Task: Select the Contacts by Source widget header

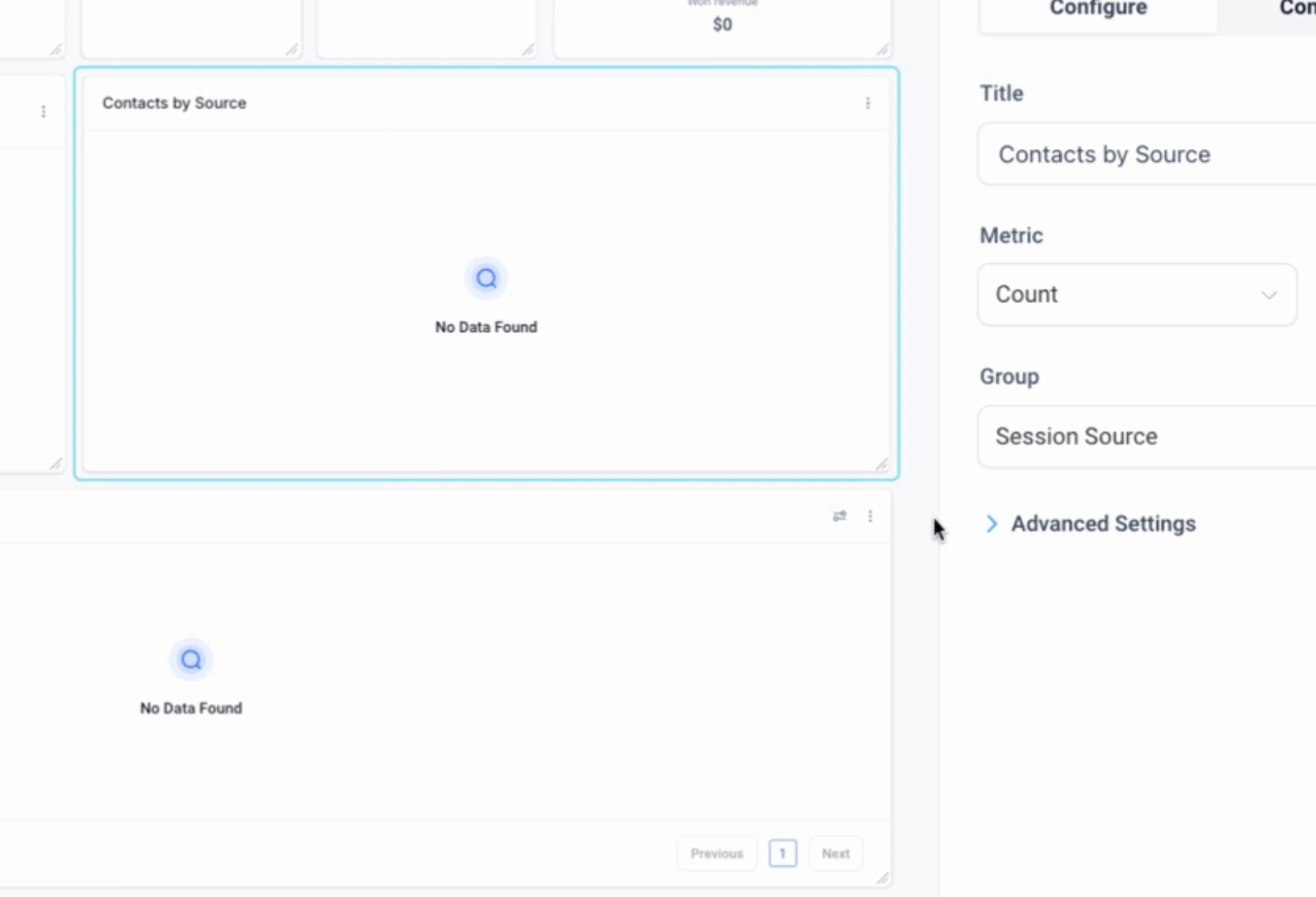Action: [x=174, y=103]
